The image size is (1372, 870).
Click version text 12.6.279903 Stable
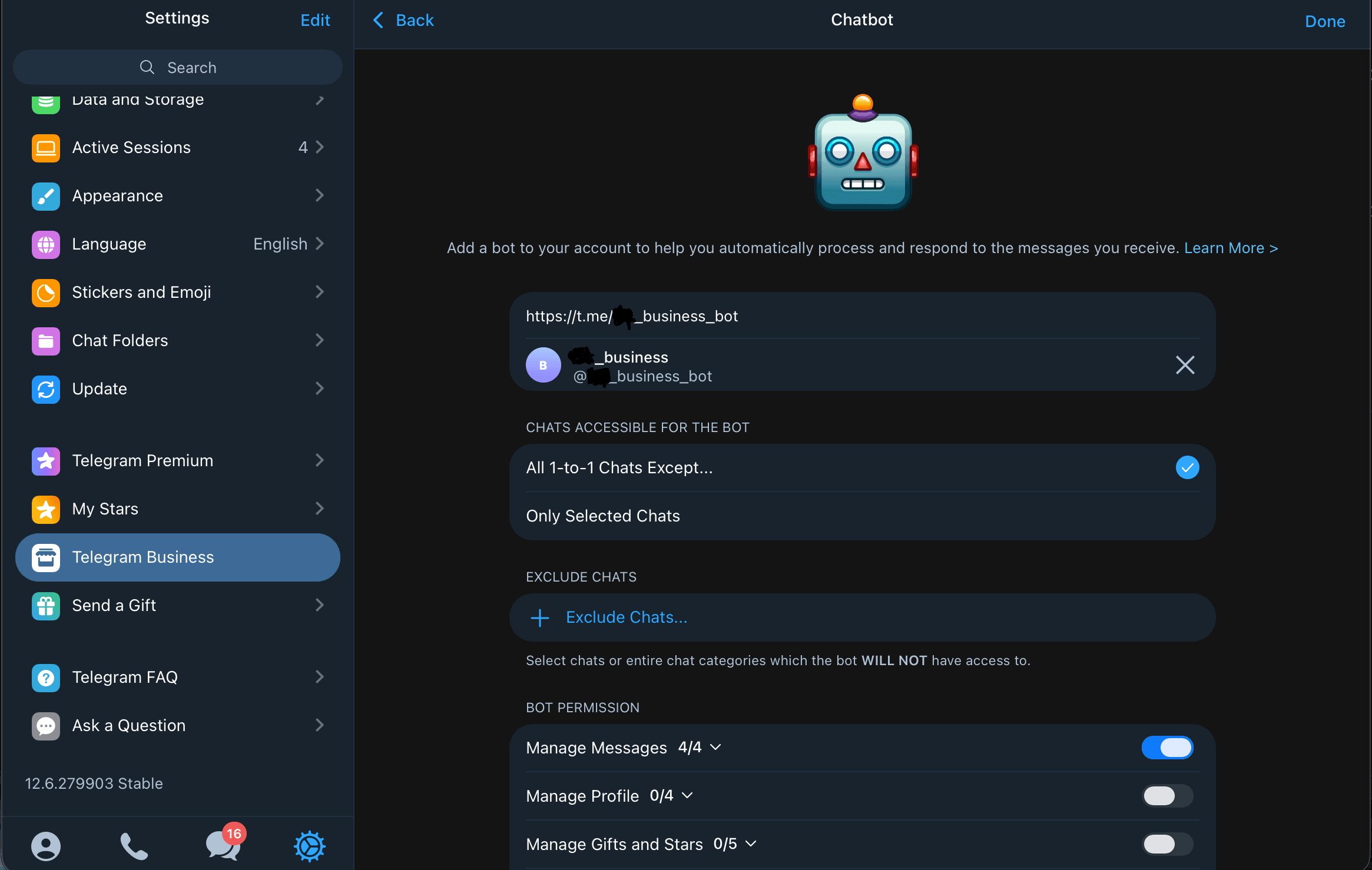tap(94, 783)
